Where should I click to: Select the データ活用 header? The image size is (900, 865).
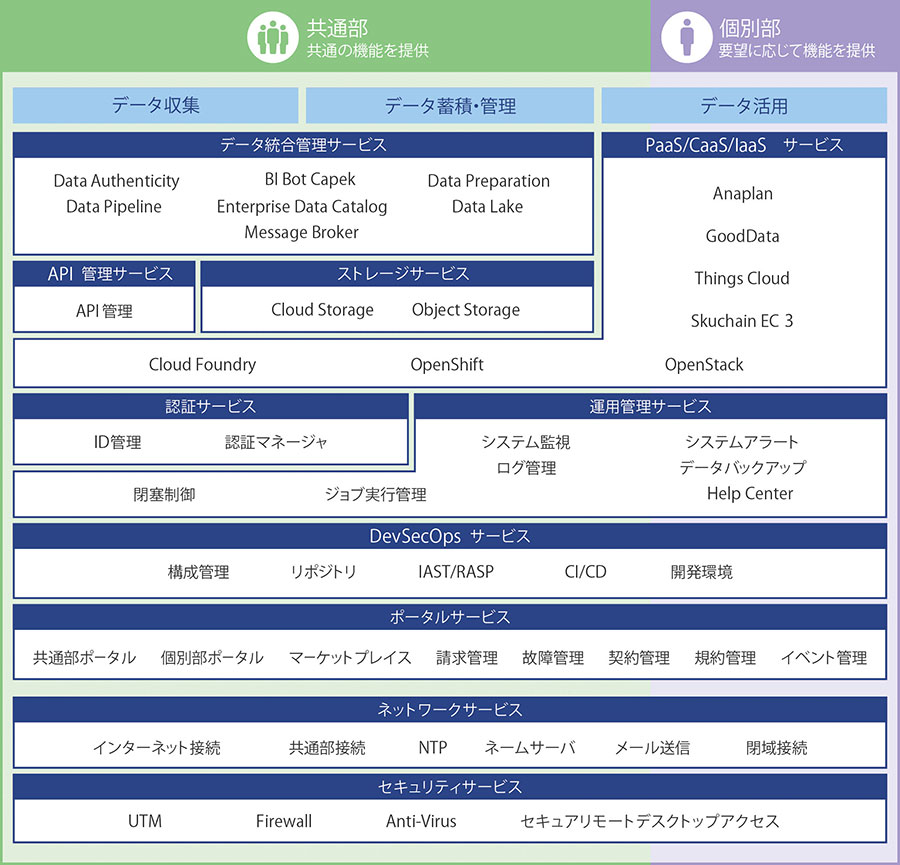744,106
